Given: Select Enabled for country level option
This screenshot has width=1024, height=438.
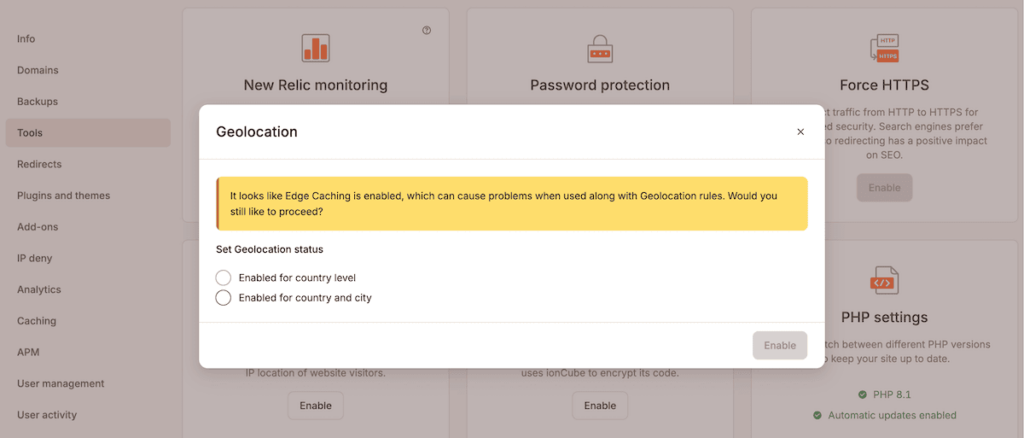Looking at the screenshot, I should tap(224, 277).
